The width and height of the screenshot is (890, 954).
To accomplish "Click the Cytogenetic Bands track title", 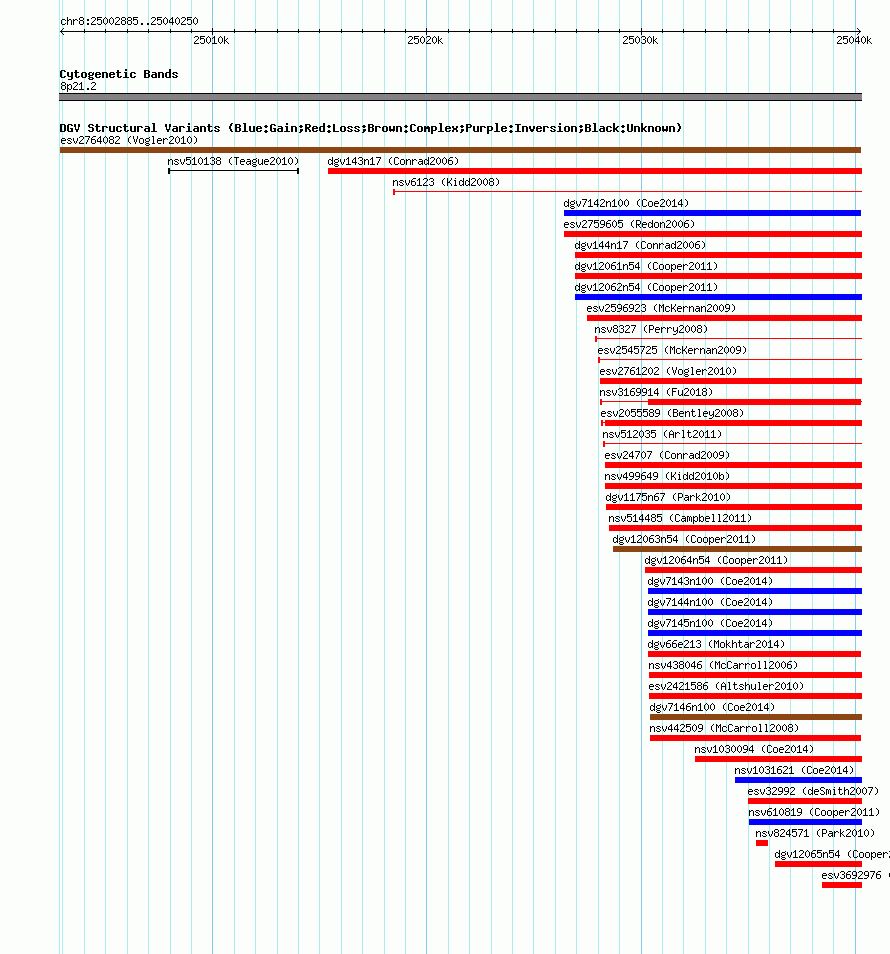I will [x=119, y=74].
